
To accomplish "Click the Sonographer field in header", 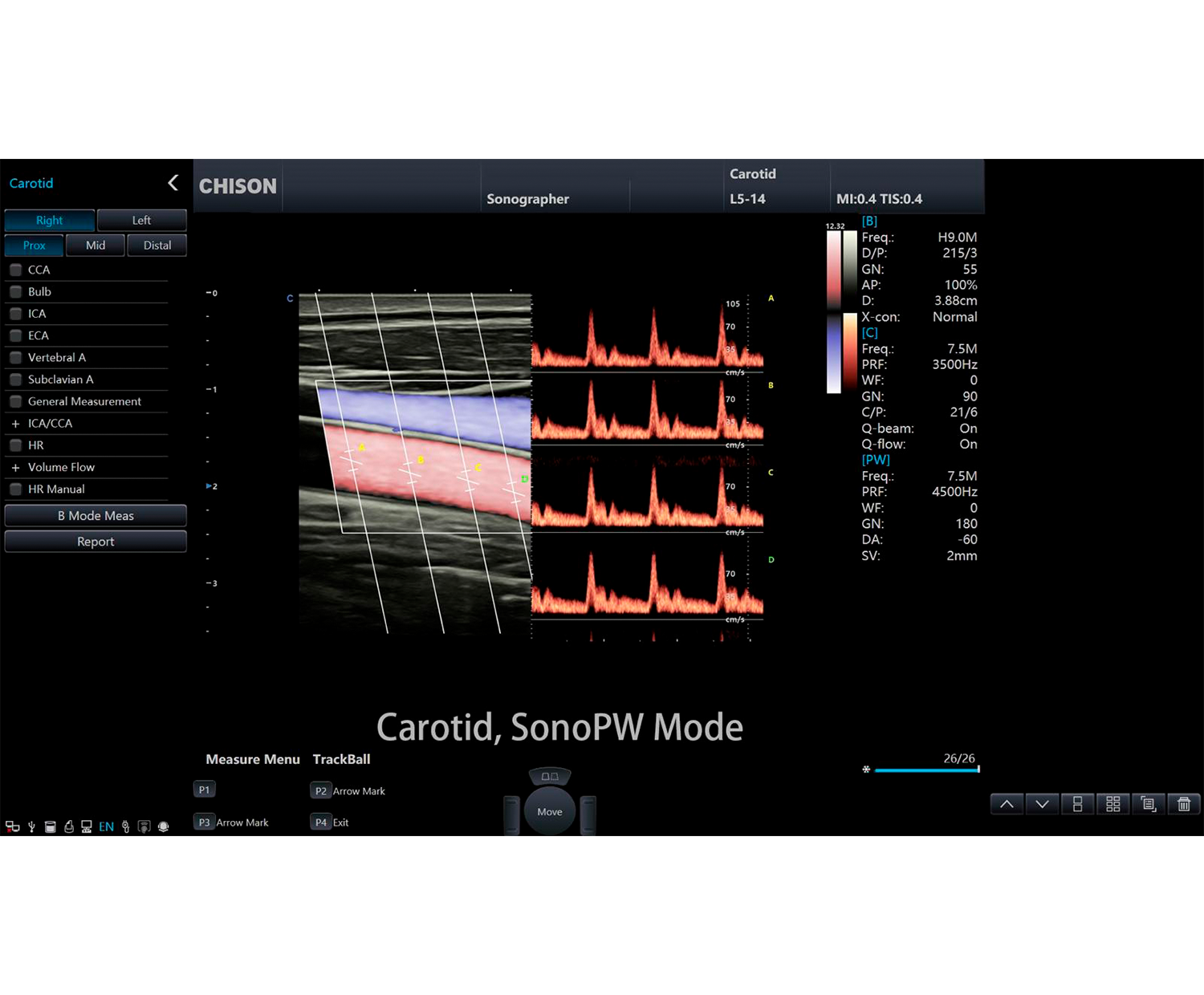I will click(x=527, y=199).
